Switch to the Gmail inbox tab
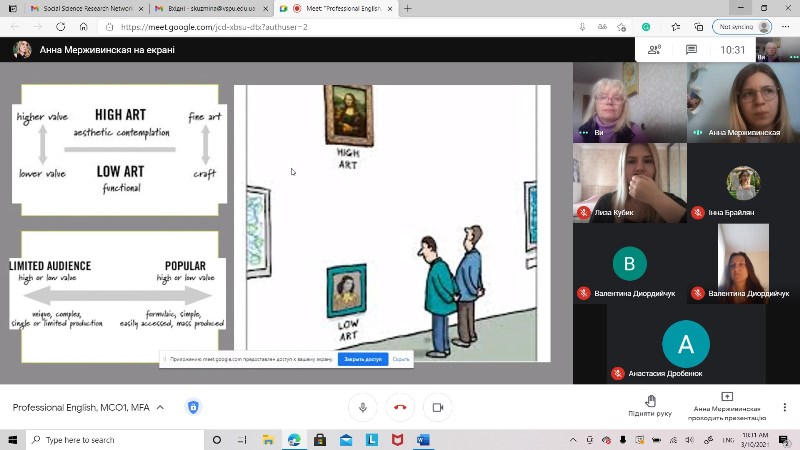Viewport: 800px width, 450px height. tap(209, 9)
